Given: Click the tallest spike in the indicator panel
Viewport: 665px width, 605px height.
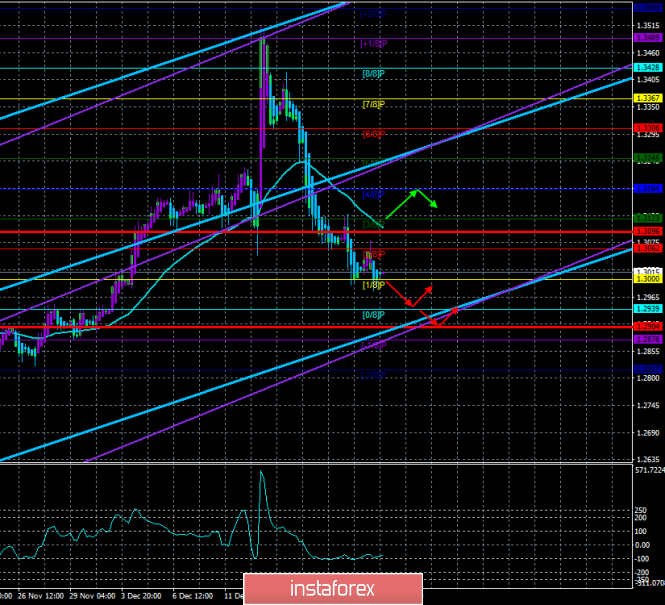Looking at the screenshot, I should 262,473.
